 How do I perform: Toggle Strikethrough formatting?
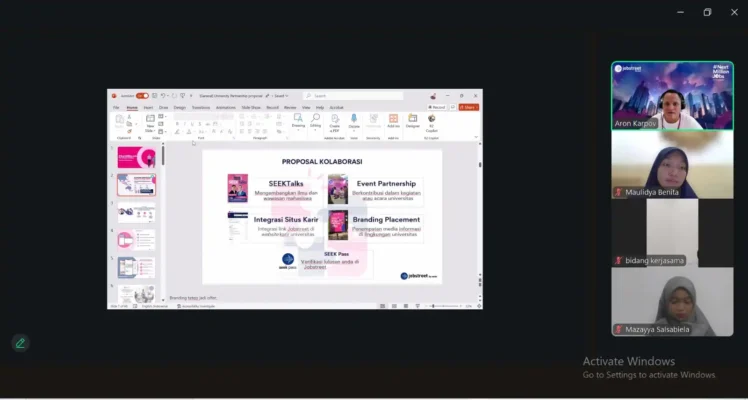[x=207, y=124]
